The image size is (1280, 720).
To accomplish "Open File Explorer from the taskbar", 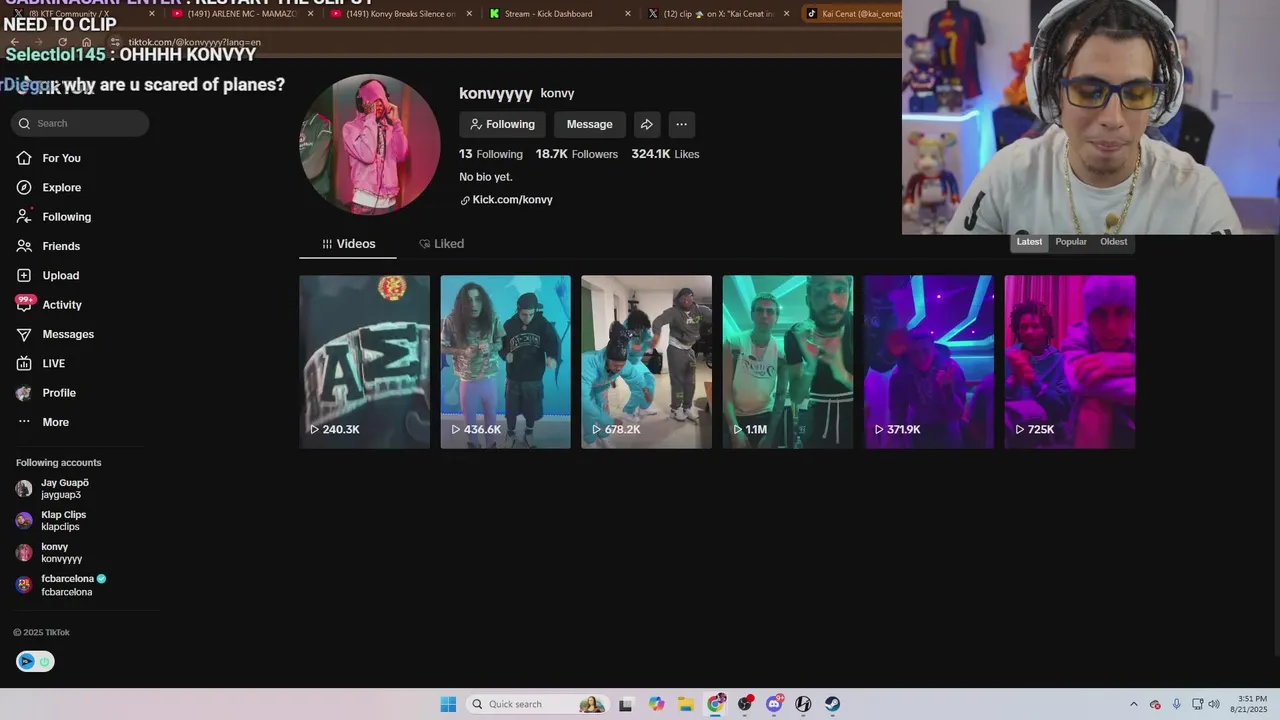I will tap(686, 704).
